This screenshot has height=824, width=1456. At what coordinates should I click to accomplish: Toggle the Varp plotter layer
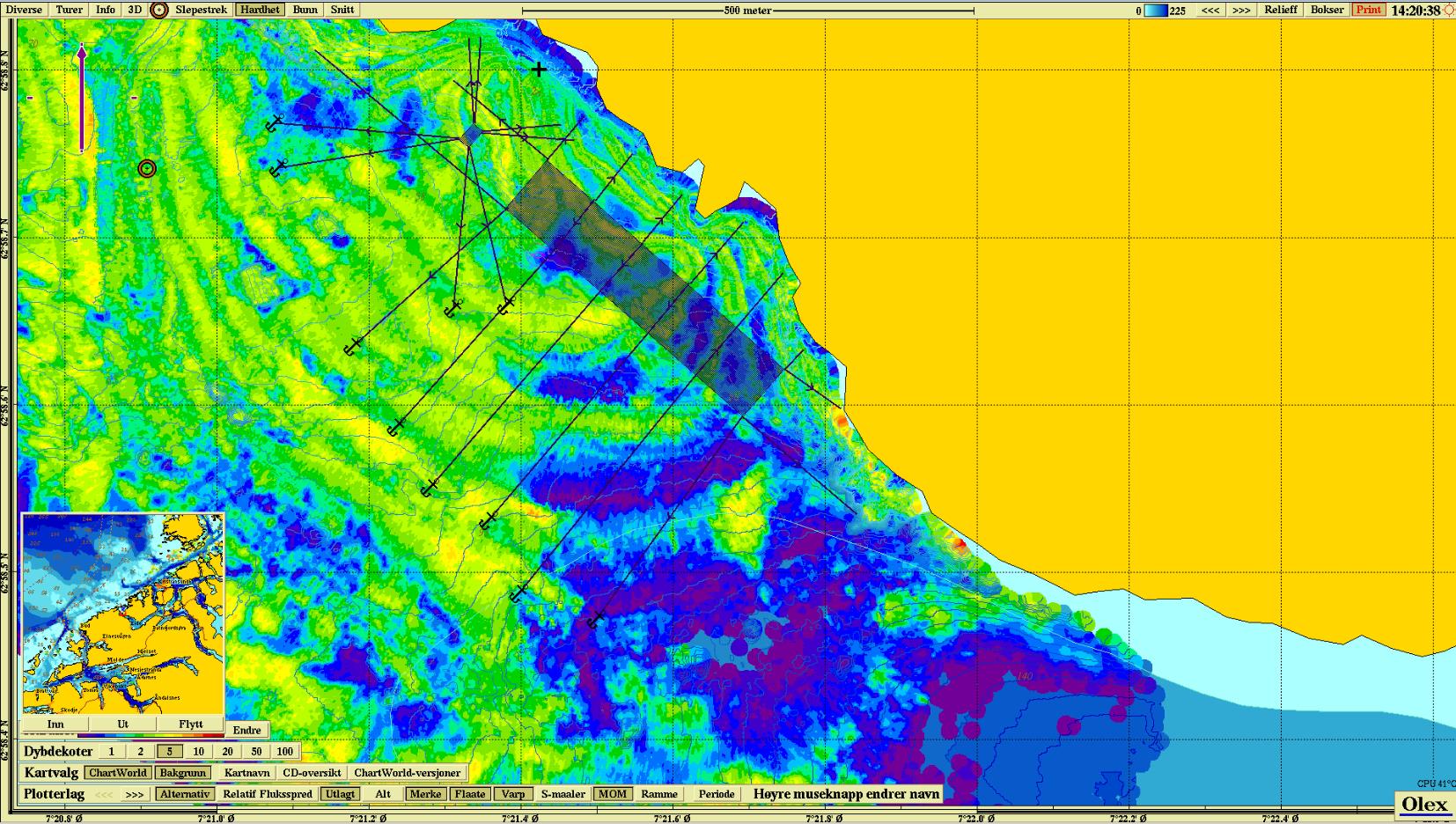click(x=513, y=794)
